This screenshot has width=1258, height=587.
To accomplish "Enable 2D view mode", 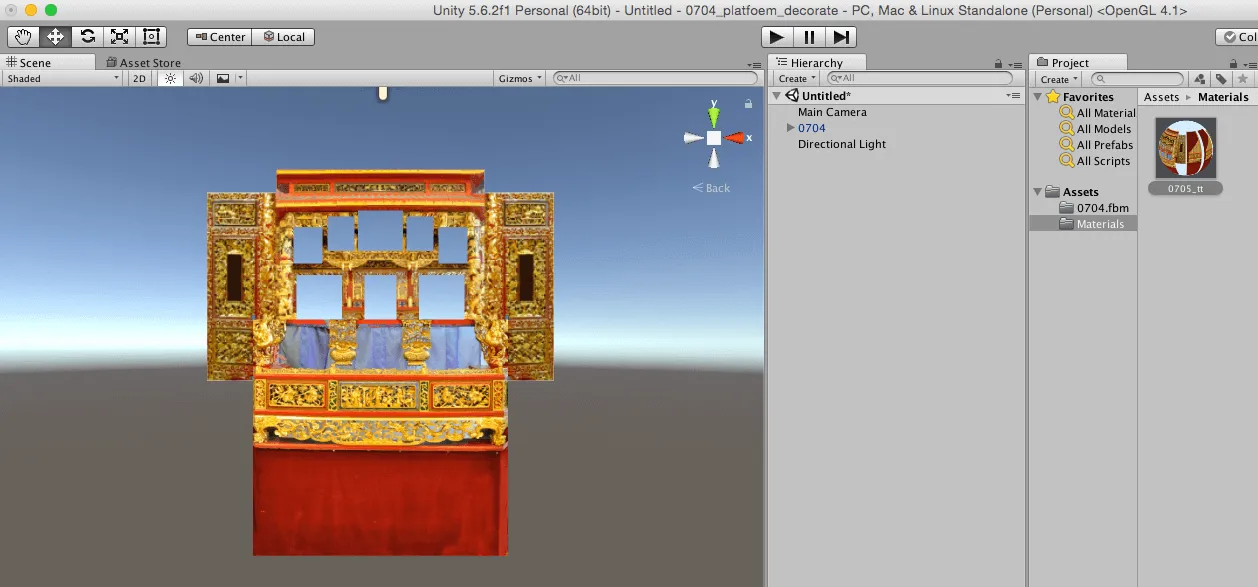I will 139,78.
